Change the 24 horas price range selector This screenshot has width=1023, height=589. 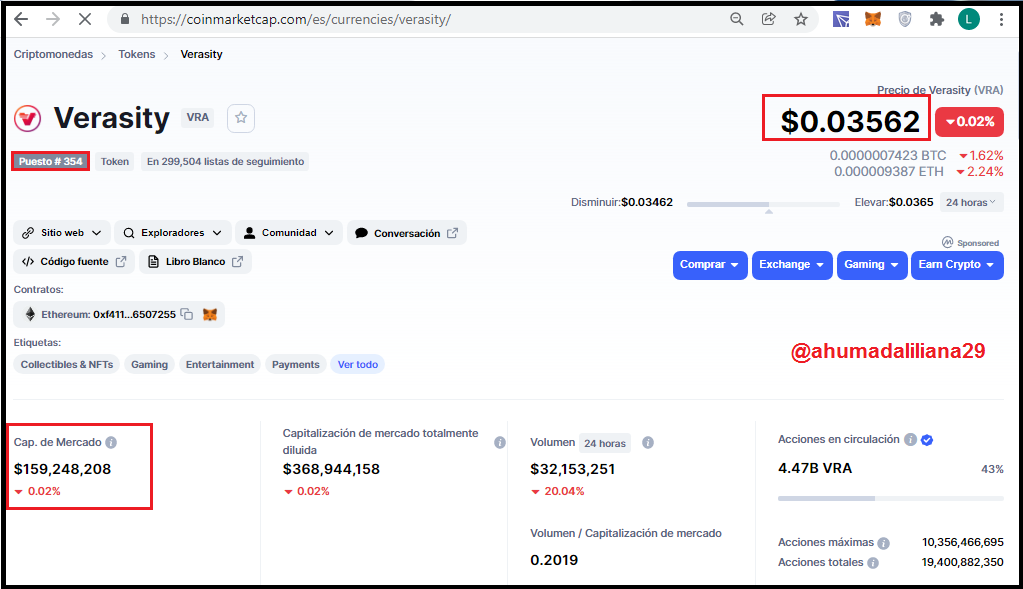click(971, 202)
